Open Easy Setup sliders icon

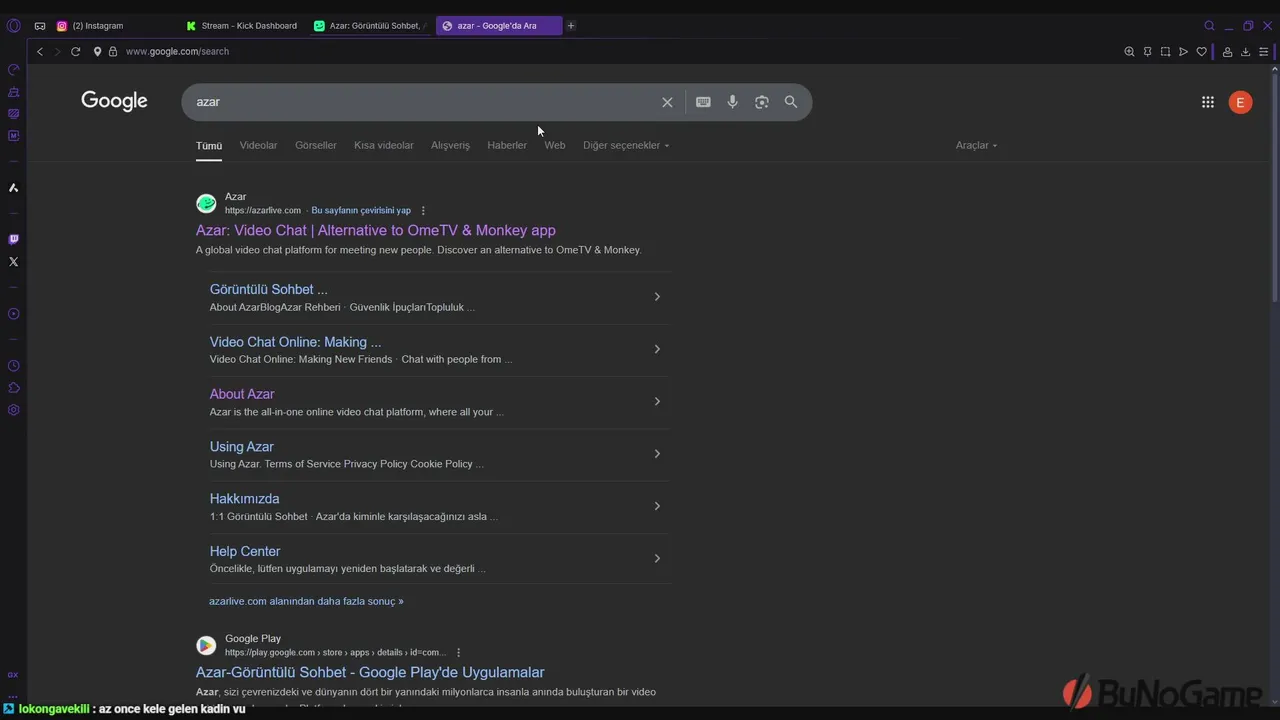[1263, 51]
